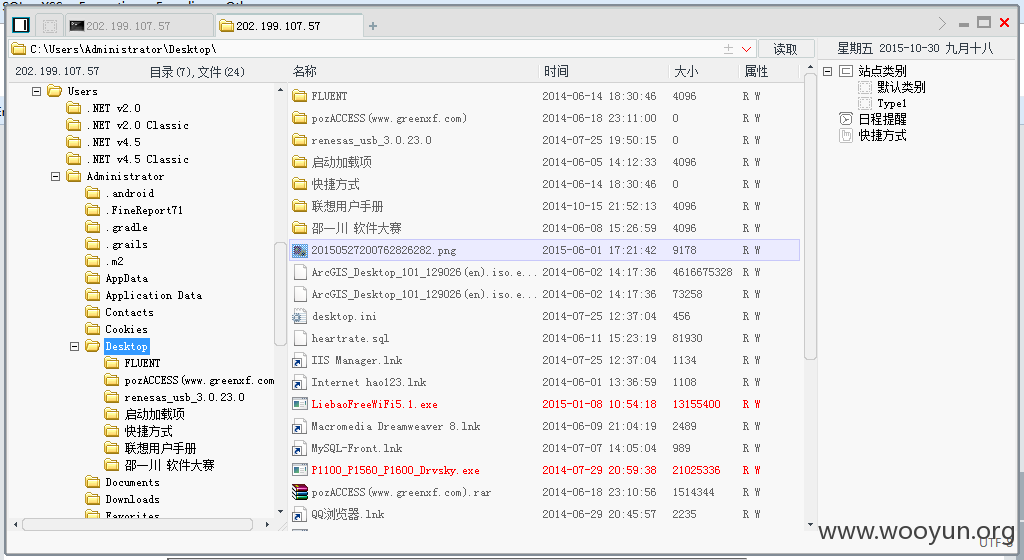
Task: Click the folder tree vertical scrollbar thumb
Action: pos(280,294)
